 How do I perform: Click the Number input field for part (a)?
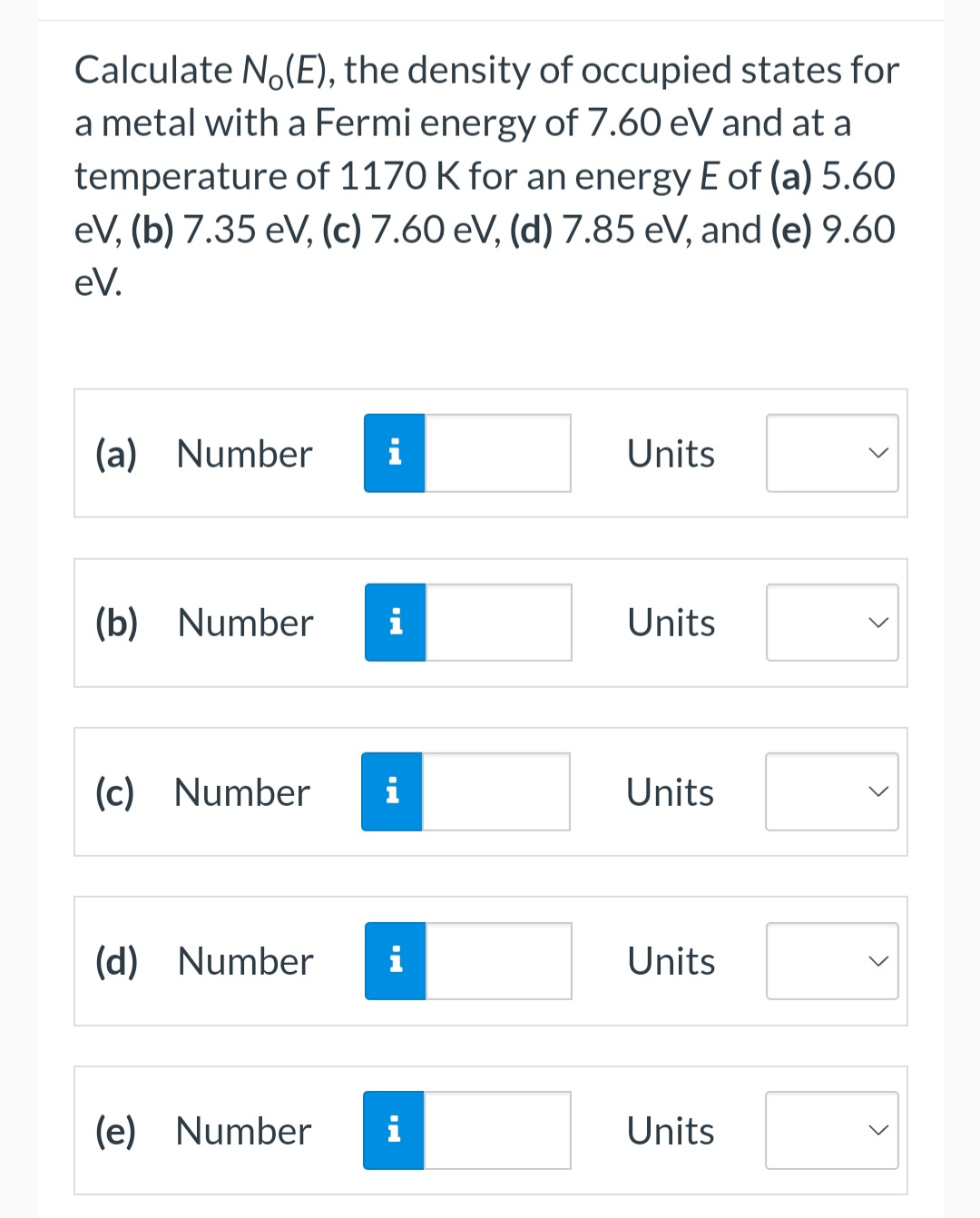497,452
